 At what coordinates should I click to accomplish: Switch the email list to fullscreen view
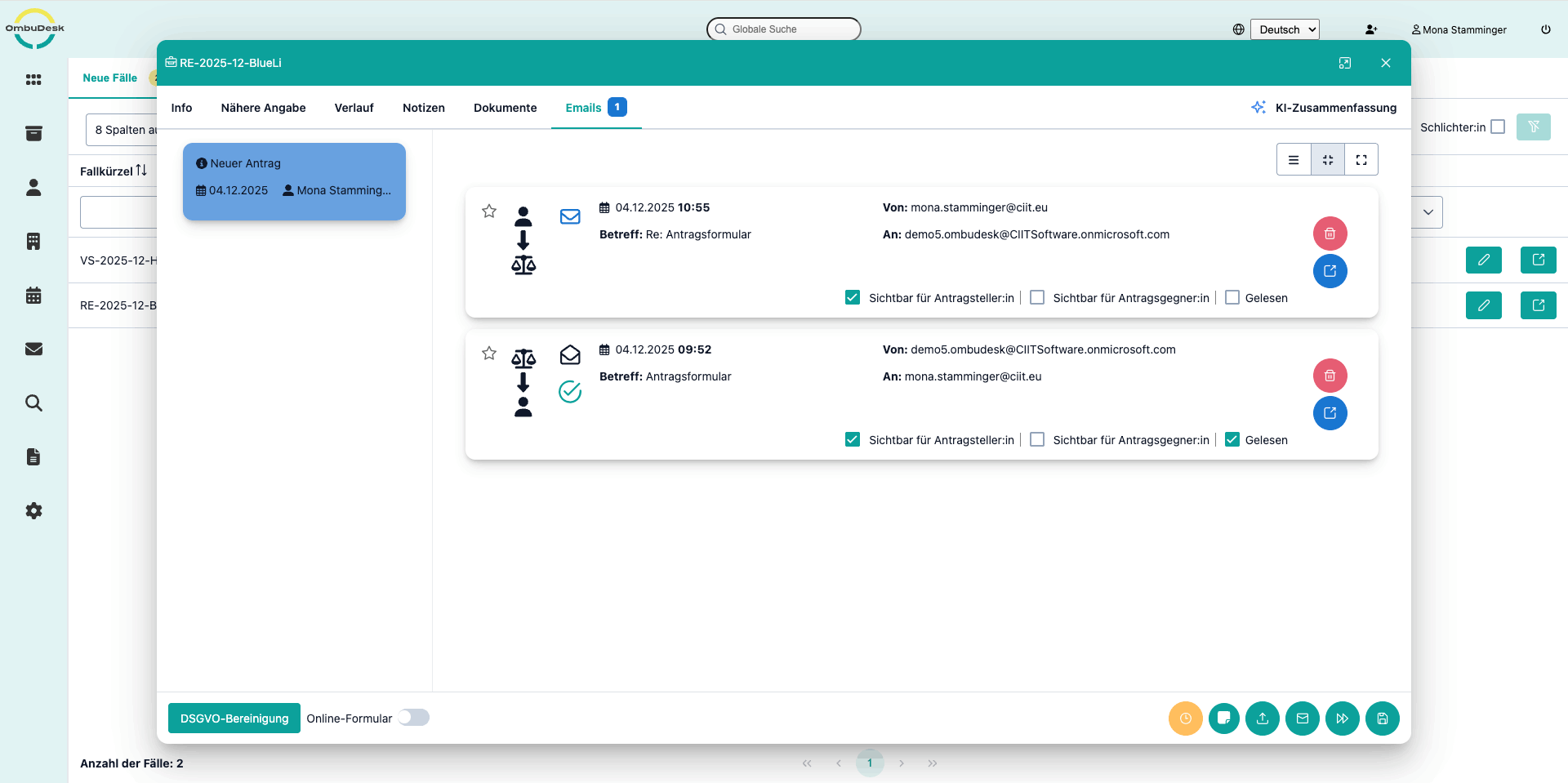point(1361,160)
